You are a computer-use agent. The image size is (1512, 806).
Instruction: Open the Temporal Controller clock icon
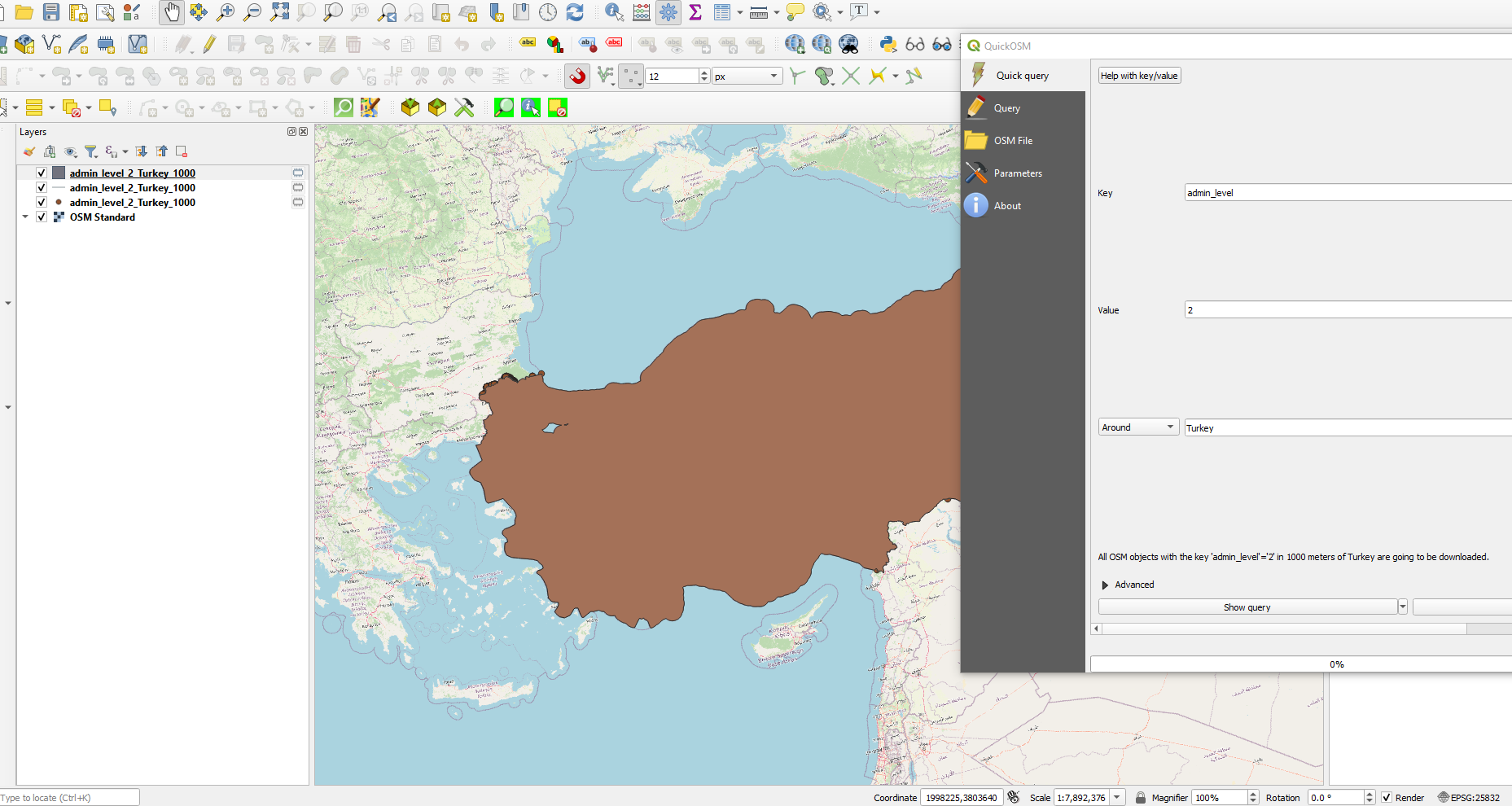[x=548, y=12]
